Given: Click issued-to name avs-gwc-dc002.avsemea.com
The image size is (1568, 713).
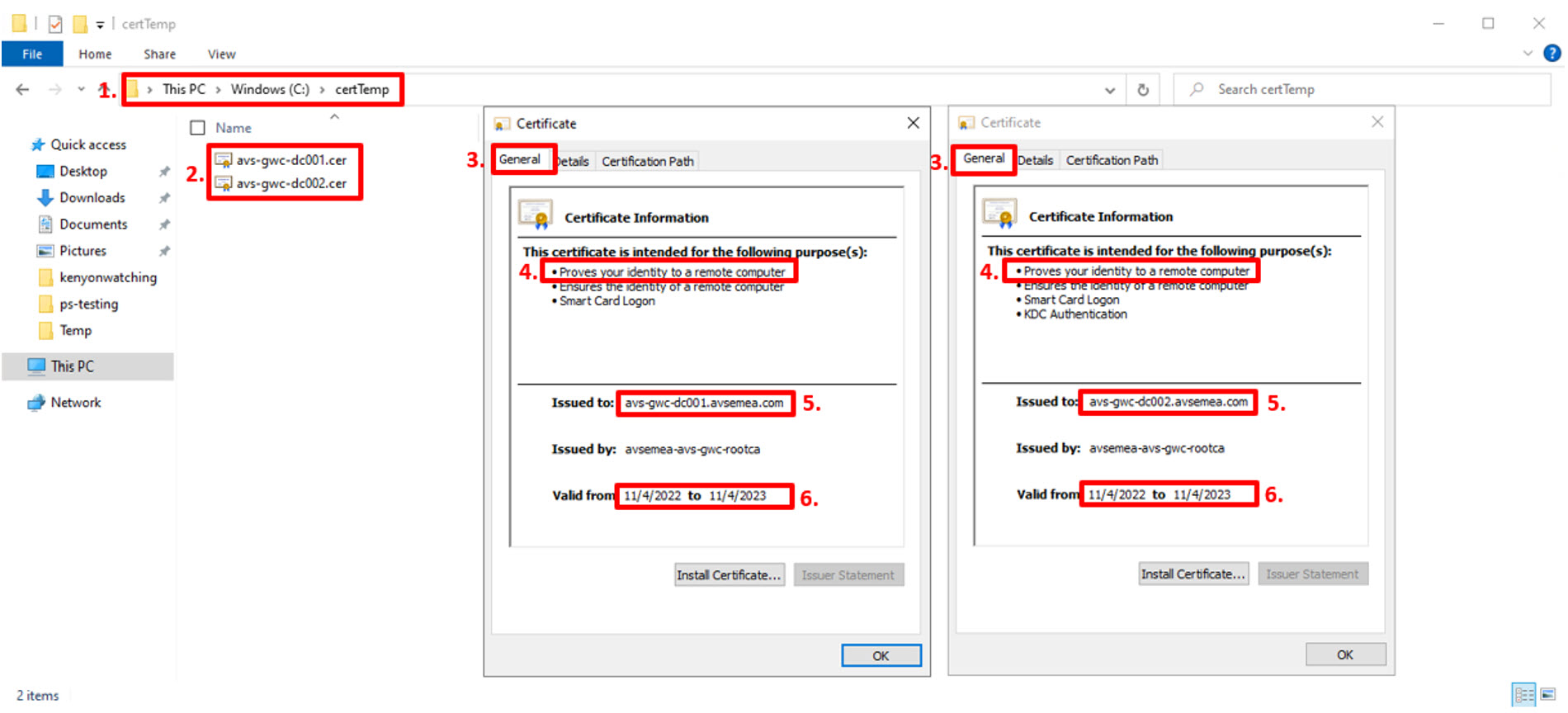Looking at the screenshot, I should pyautogui.click(x=1169, y=402).
